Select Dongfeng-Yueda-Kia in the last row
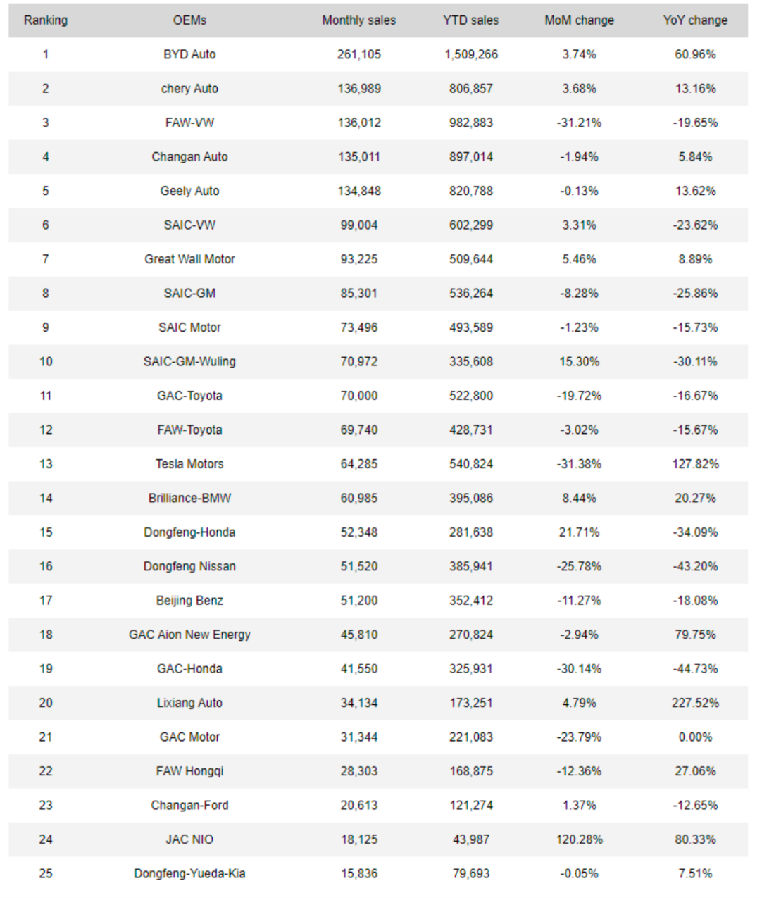760x899 pixels. coord(190,874)
